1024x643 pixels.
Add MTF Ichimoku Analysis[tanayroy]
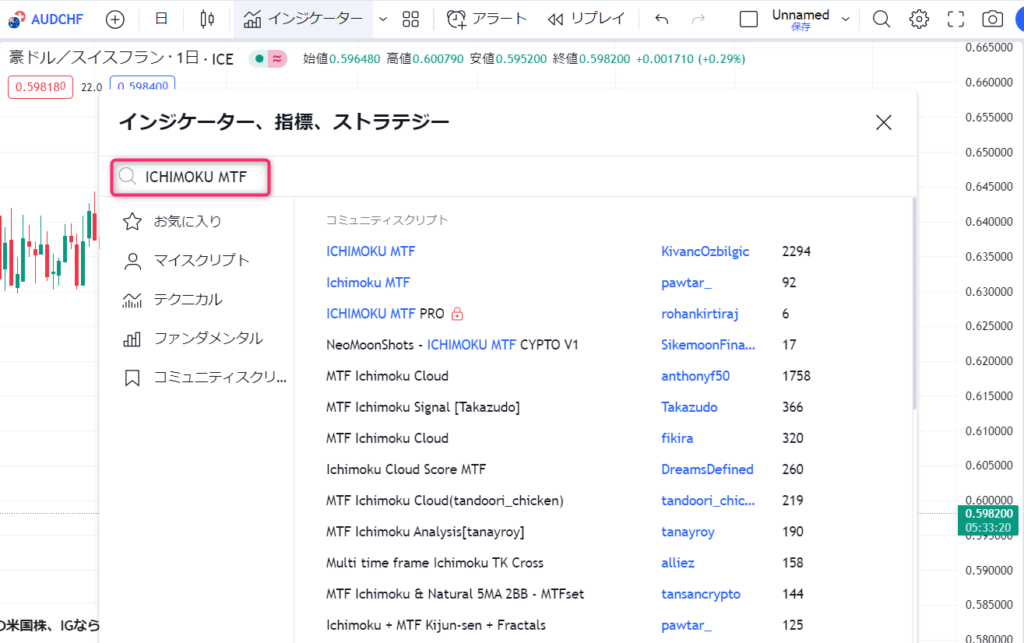[x=425, y=532]
